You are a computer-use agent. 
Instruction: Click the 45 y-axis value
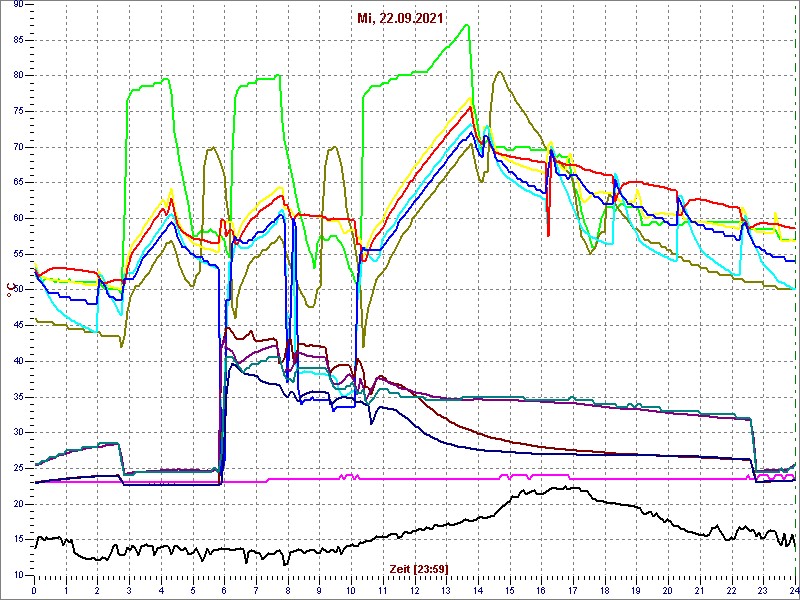pos(17,326)
